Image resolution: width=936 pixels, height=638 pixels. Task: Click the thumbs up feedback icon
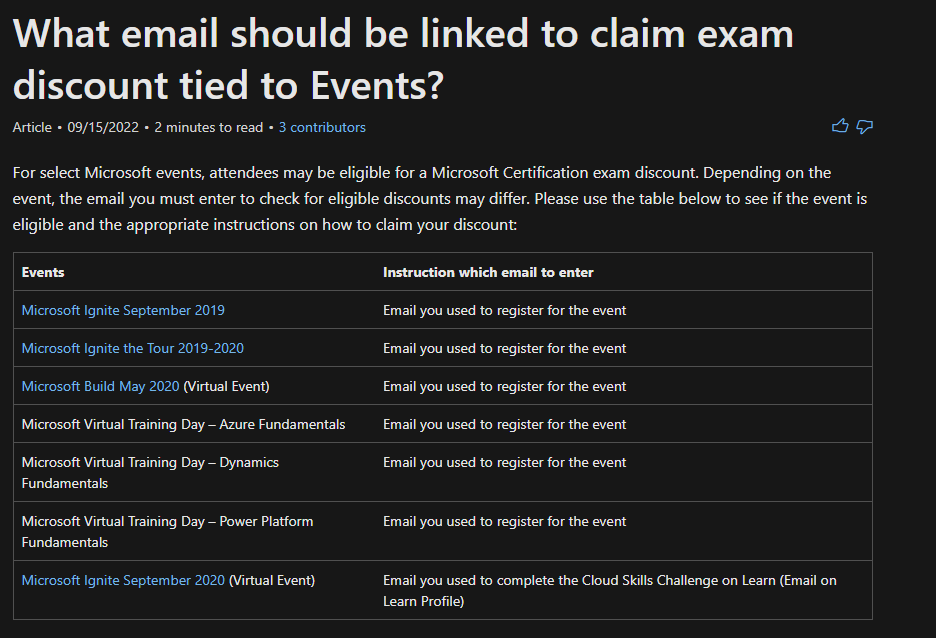[x=840, y=126]
